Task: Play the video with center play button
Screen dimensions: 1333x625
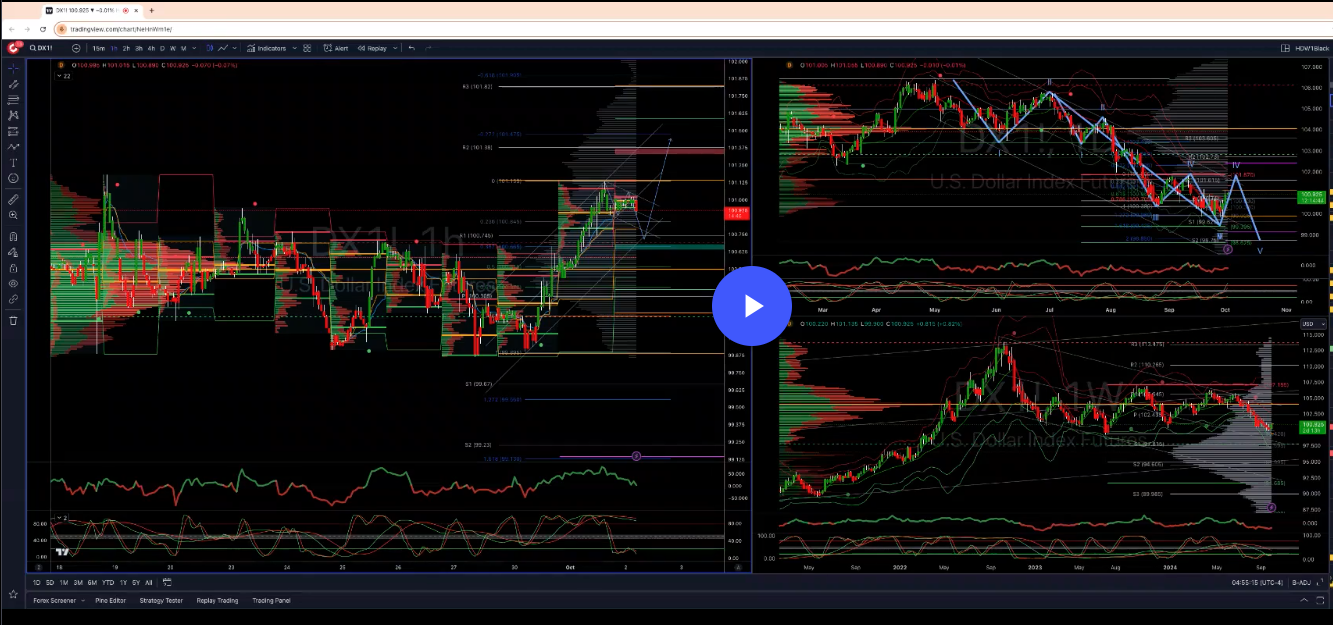Action: point(752,306)
